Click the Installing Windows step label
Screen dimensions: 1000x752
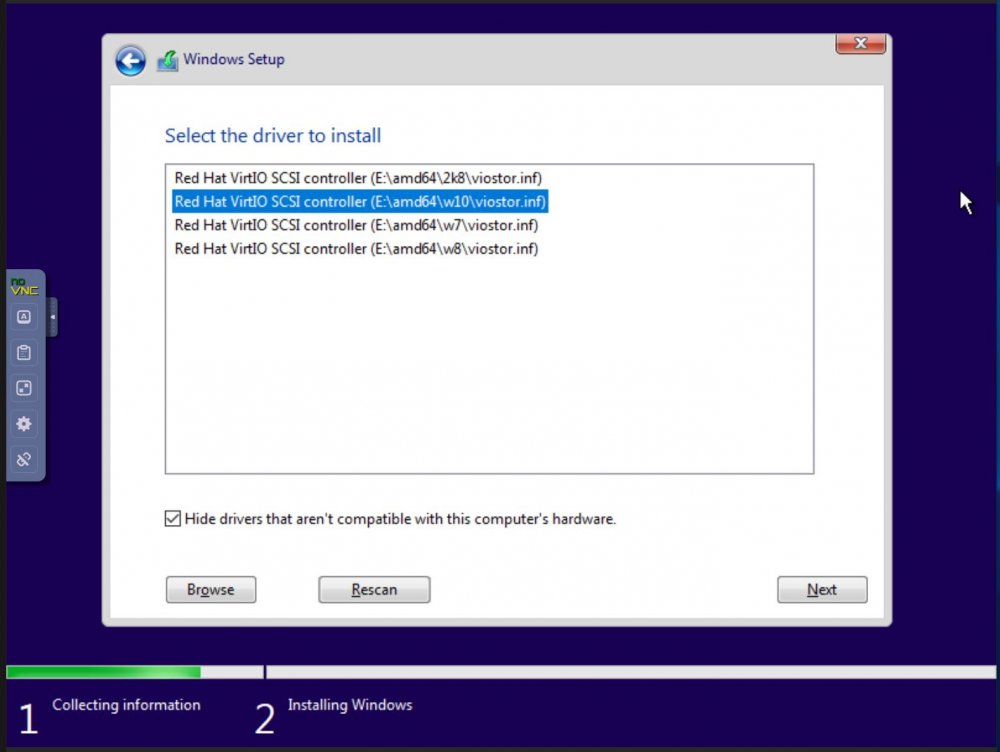pos(350,705)
